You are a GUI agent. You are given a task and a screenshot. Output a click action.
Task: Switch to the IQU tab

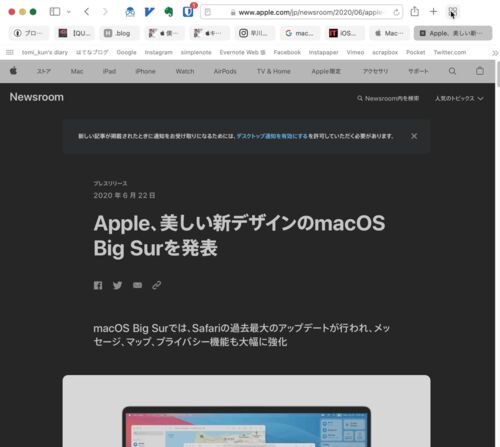click(x=75, y=33)
